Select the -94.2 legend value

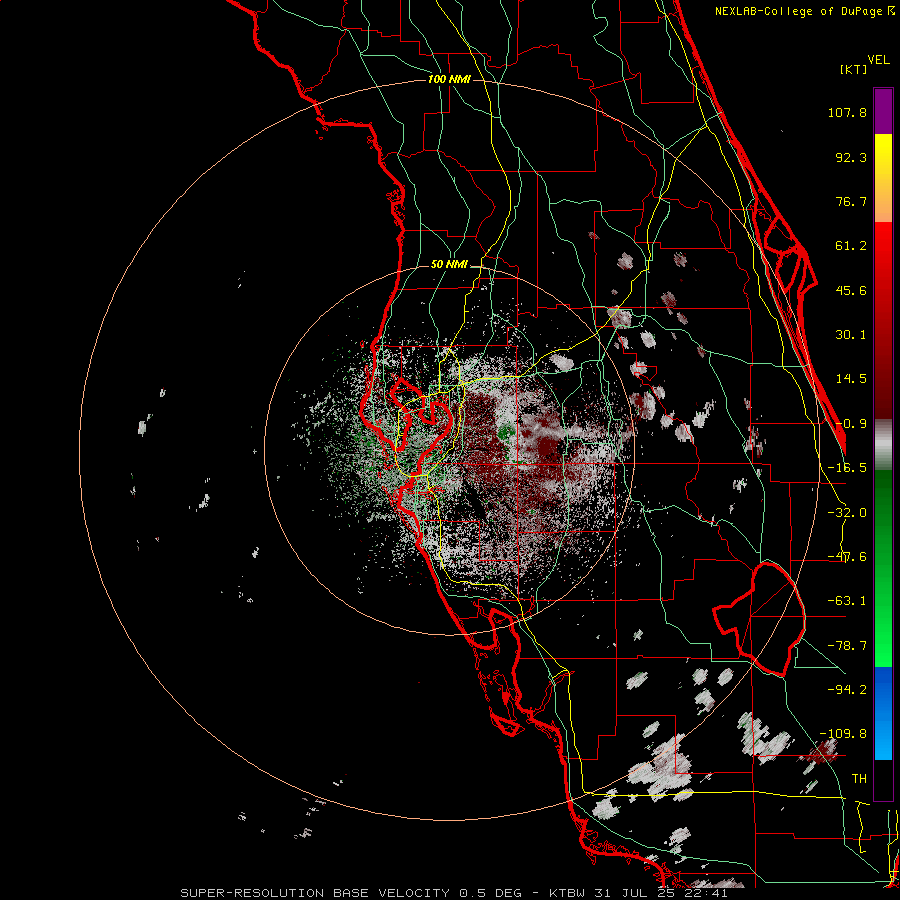pyautogui.click(x=847, y=690)
